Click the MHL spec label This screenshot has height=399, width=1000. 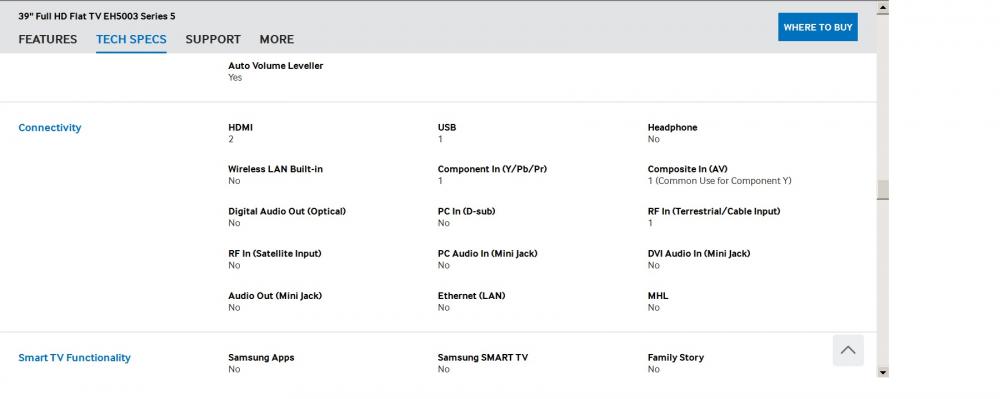pyautogui.click(x=658, y=296)
